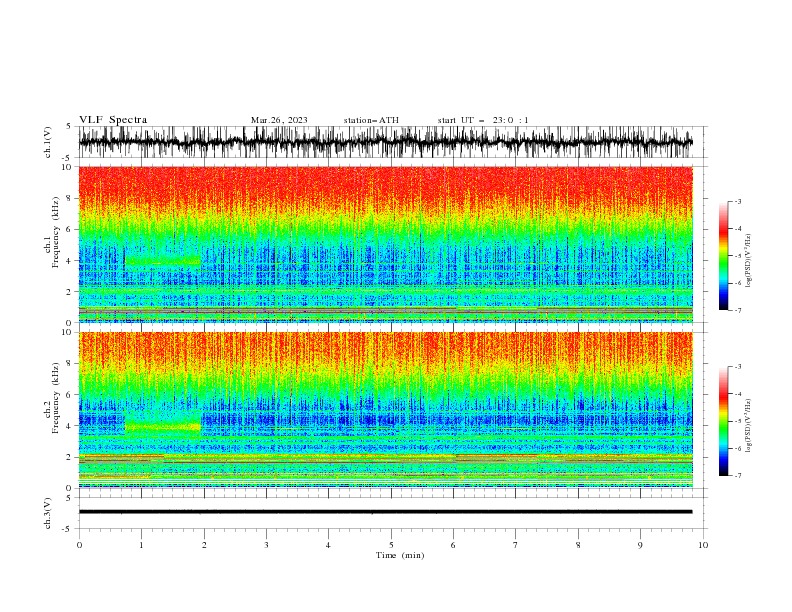
Task: Click inside the ch.2 spectrogram panel
Action: click(386, 410)
